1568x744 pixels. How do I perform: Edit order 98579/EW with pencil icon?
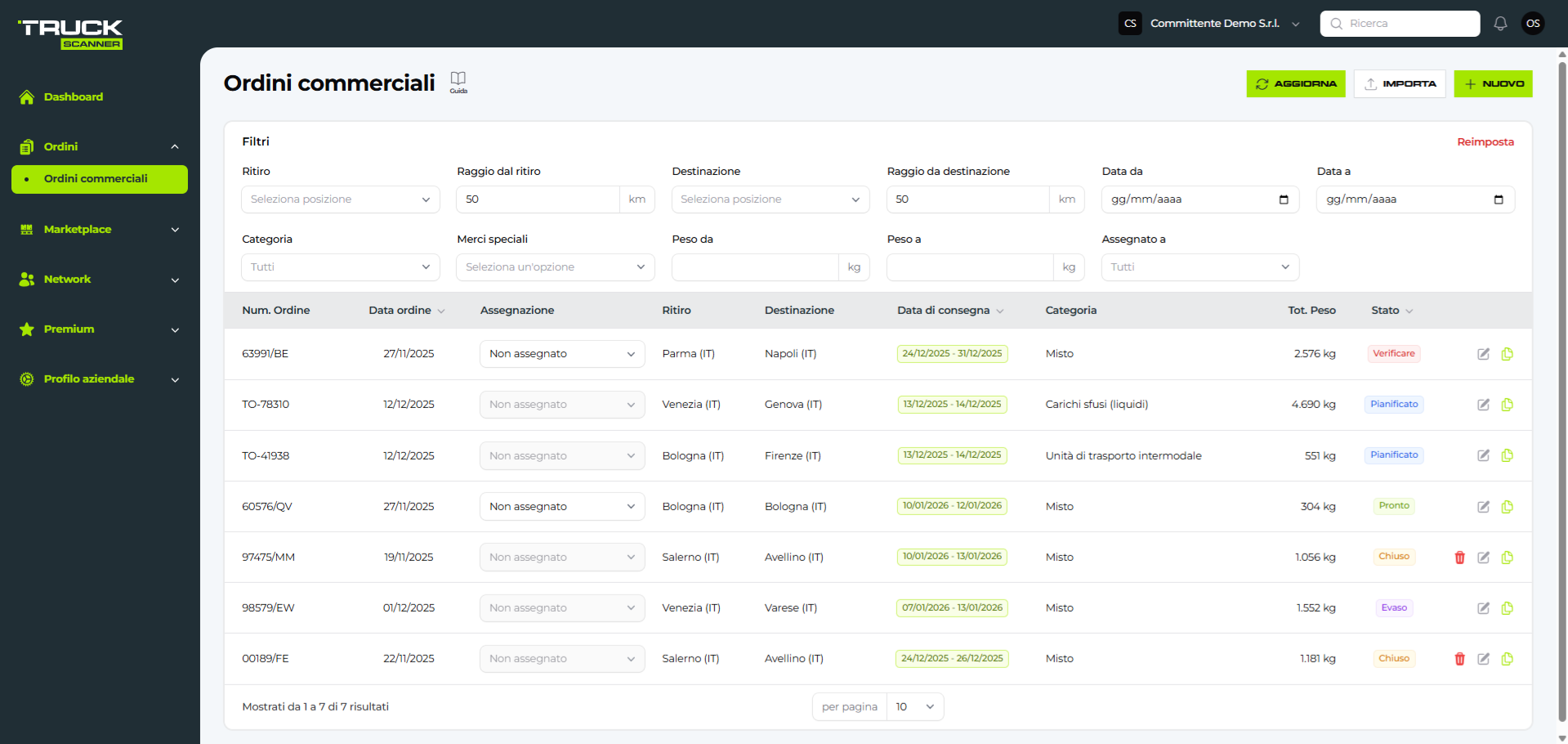click(x=1483, y=608)
